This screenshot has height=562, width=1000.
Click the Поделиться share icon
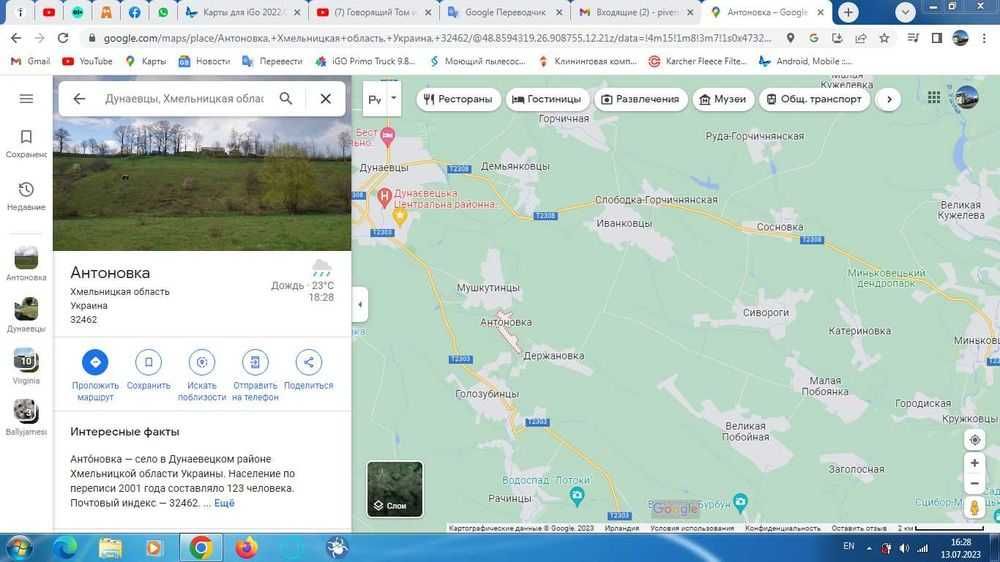(309, 362)
